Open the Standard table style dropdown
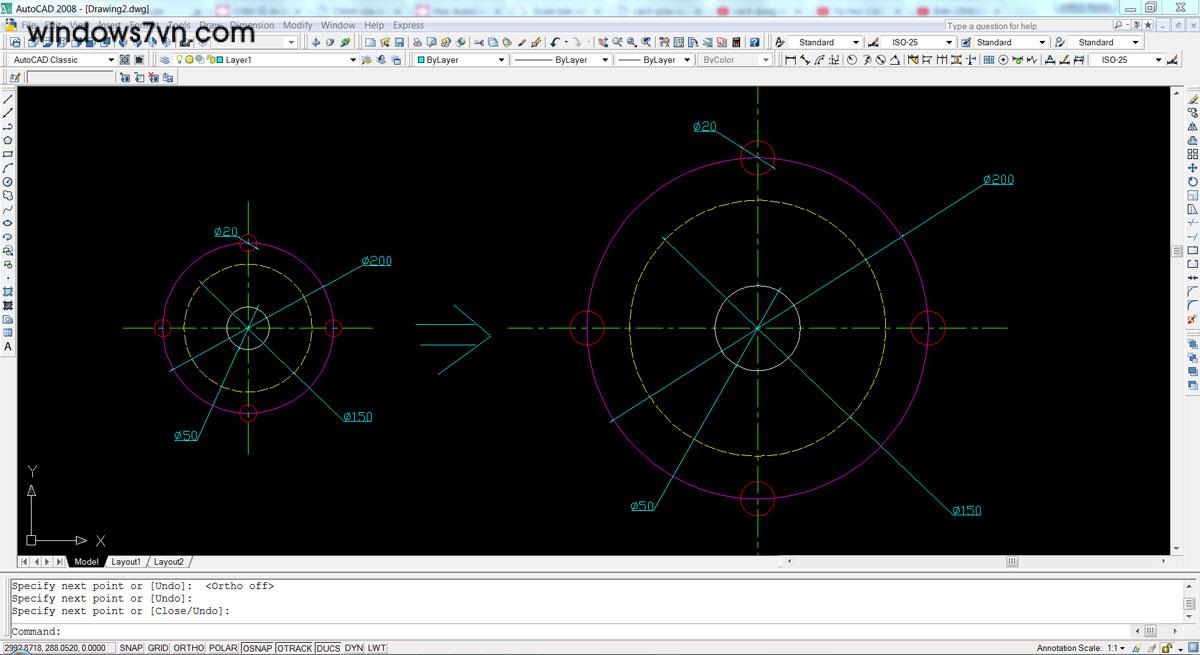 [x=1011, y=42]
